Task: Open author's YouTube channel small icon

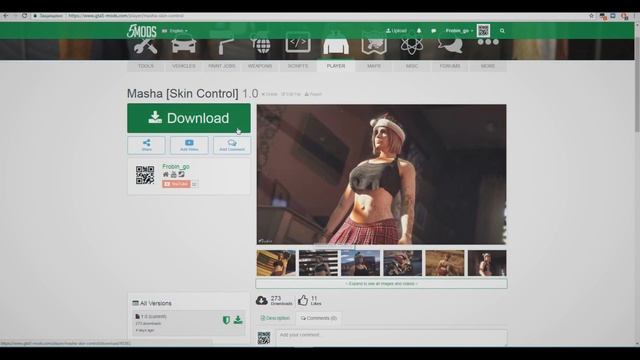Action: [173, 175]
